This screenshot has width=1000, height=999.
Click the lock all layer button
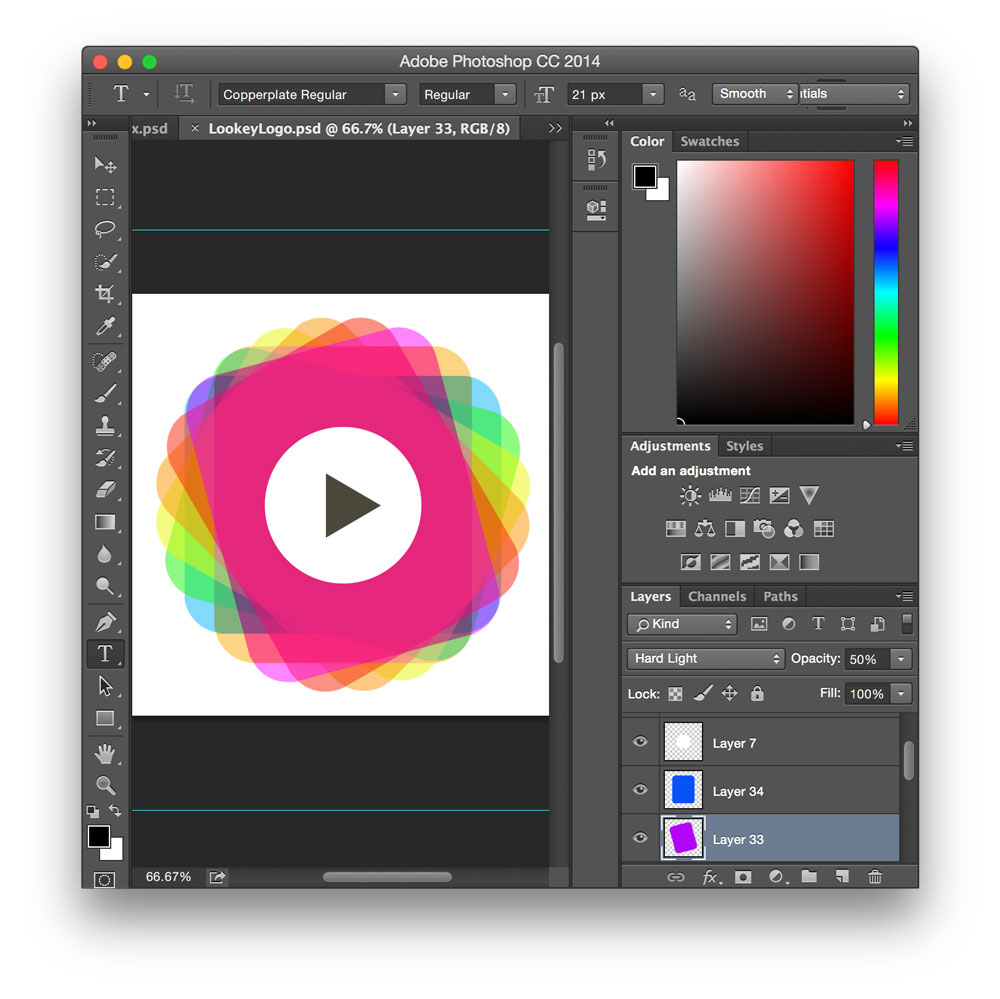(757, 693)
